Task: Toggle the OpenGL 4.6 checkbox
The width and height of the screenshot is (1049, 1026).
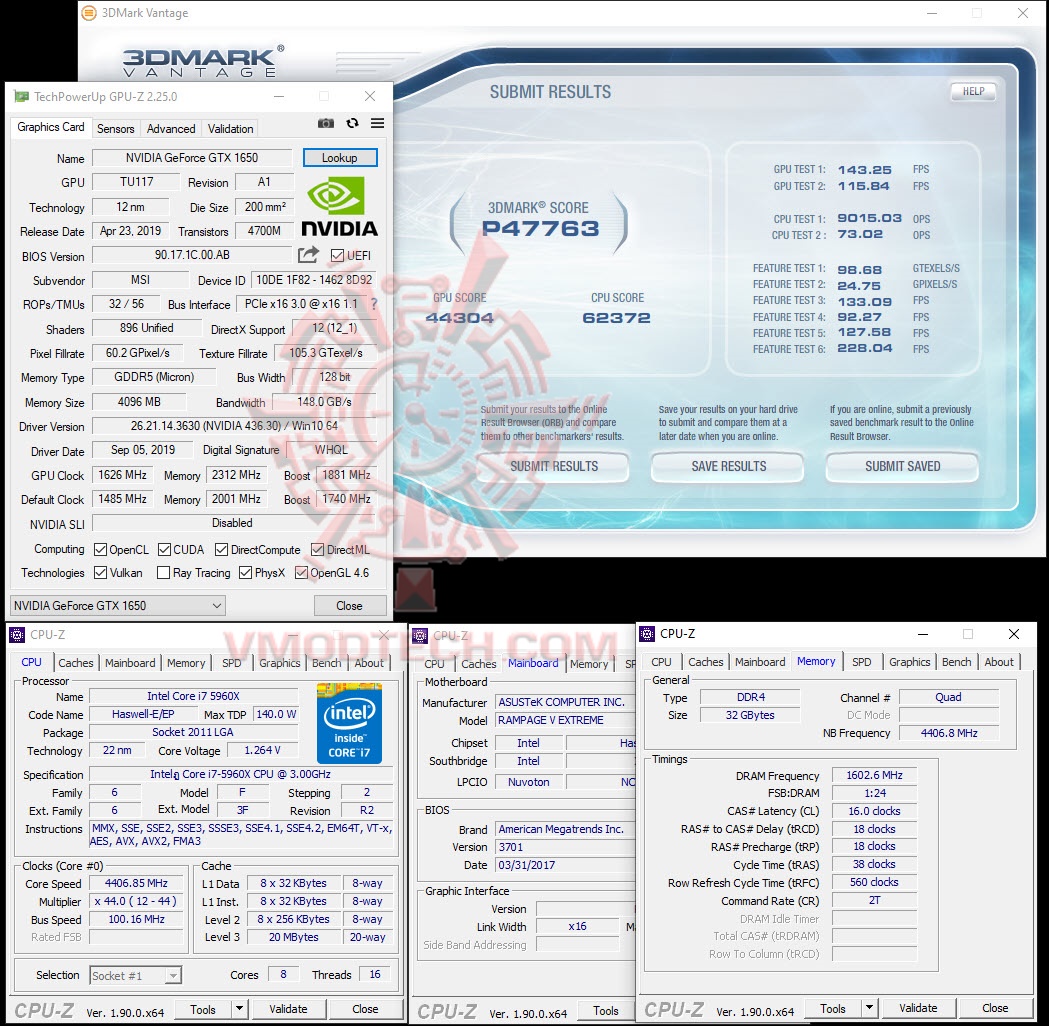Action: point(302,573)
